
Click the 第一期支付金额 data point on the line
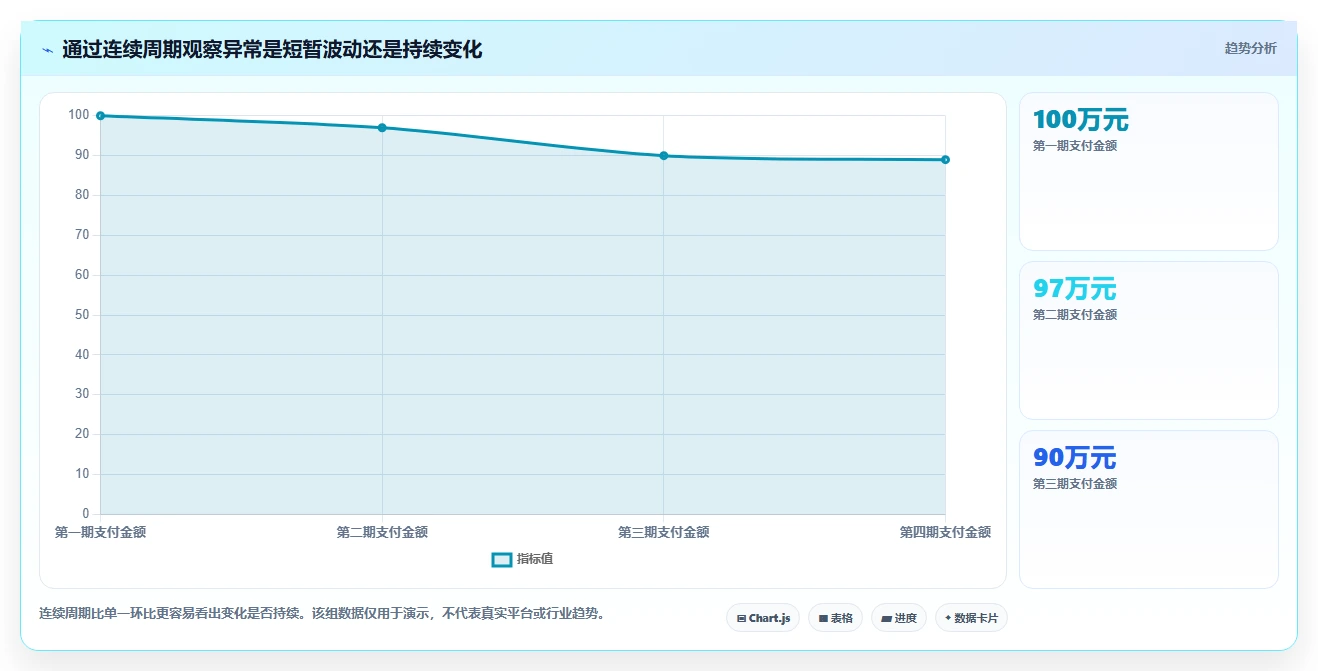(x=101, y=116)
